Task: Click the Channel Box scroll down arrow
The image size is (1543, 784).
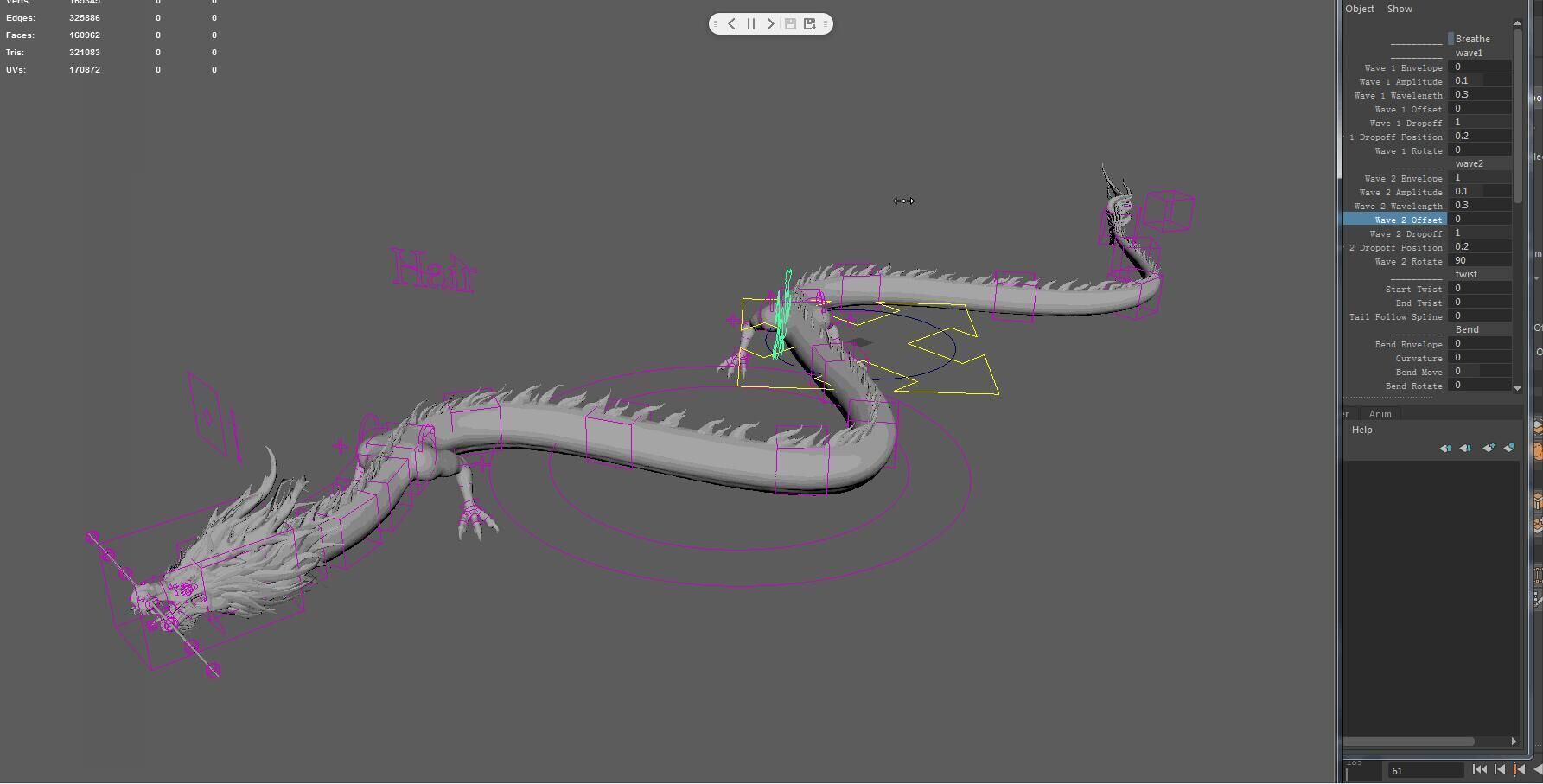Action: click(x=1517, y=388)
